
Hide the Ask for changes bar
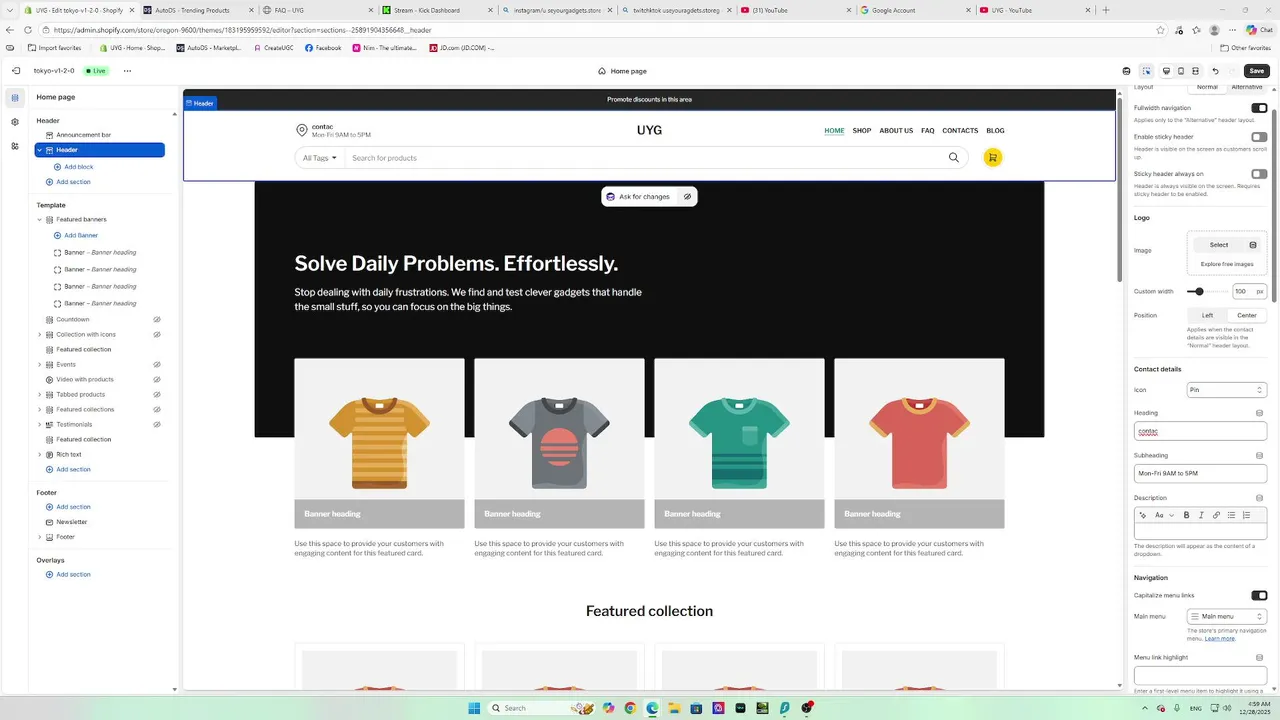click(x=687, y=197)
